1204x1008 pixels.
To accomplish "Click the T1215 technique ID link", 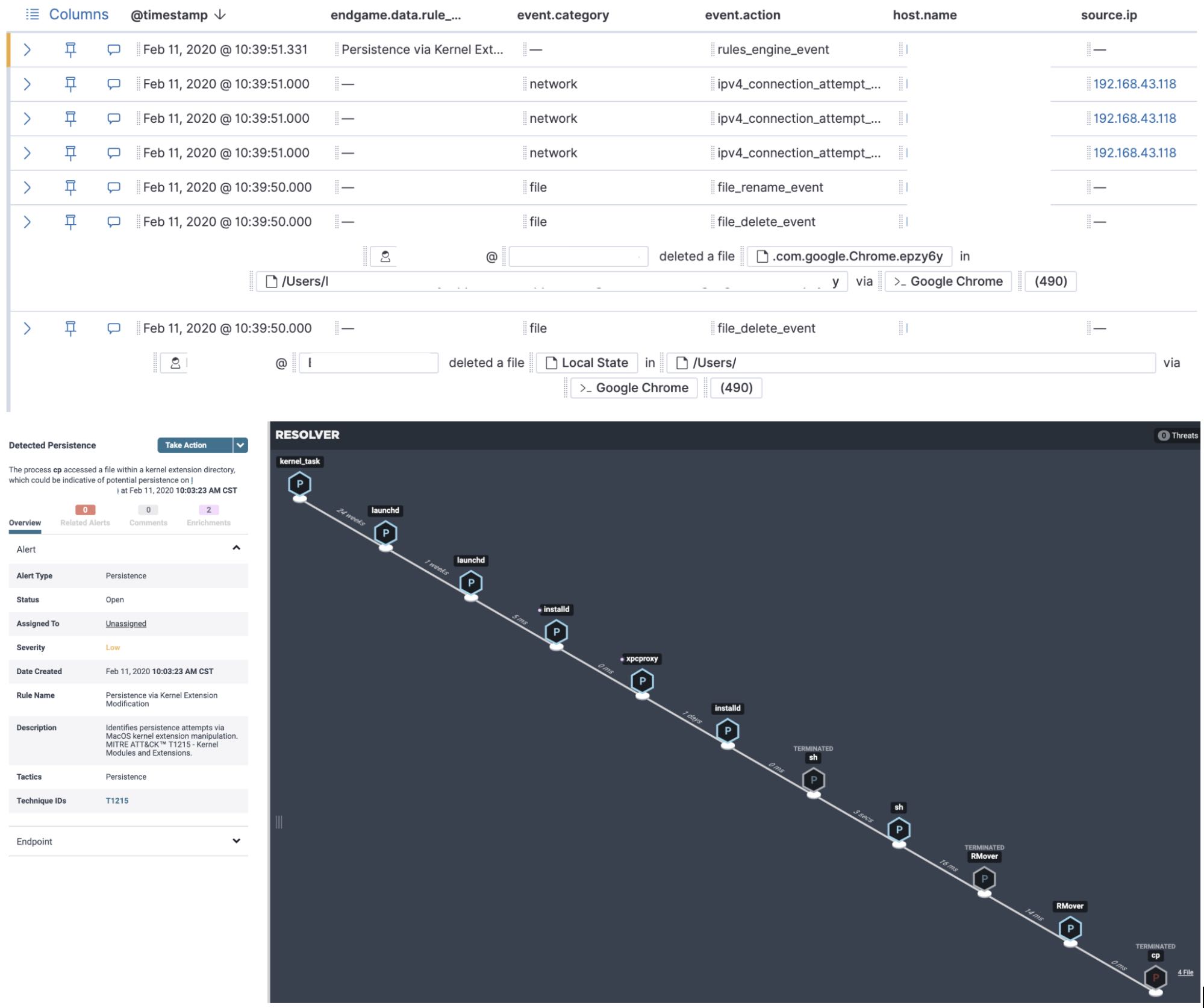I will click(116, 800).
